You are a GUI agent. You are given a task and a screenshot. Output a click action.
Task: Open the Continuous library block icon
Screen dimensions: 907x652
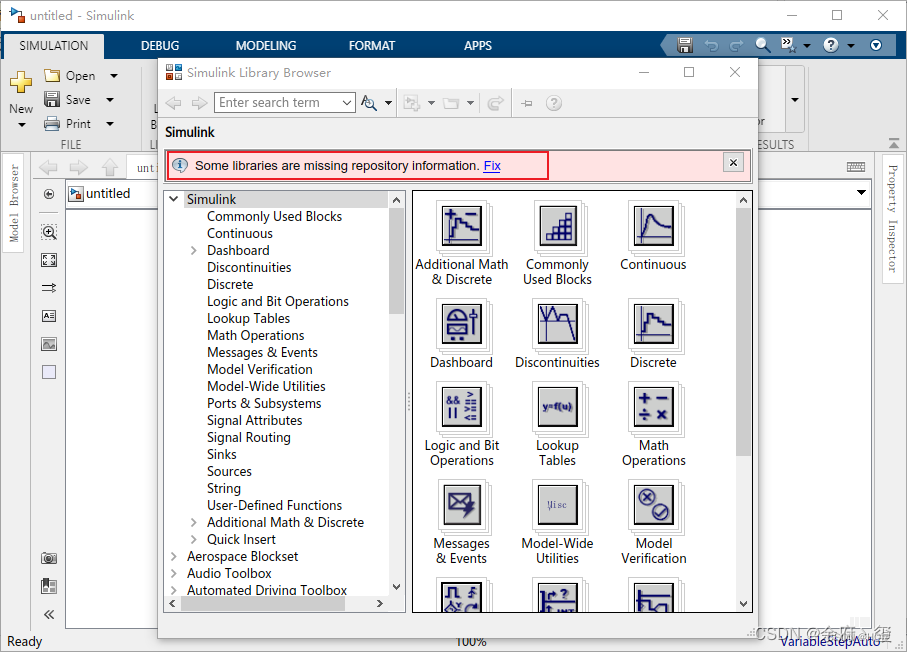[x=654, y=226]
